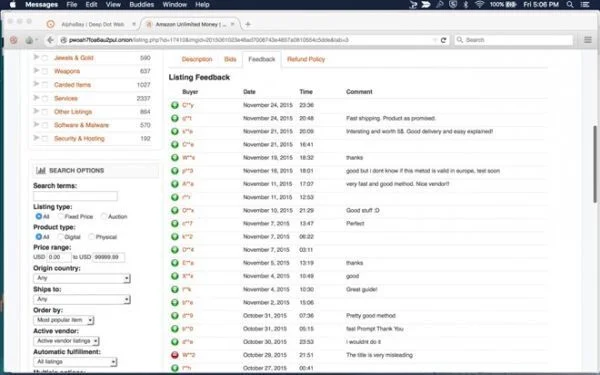Select All listing type radio
This screenshot has height=375, width=600.
pyautogui.click(x=38, y=217)
